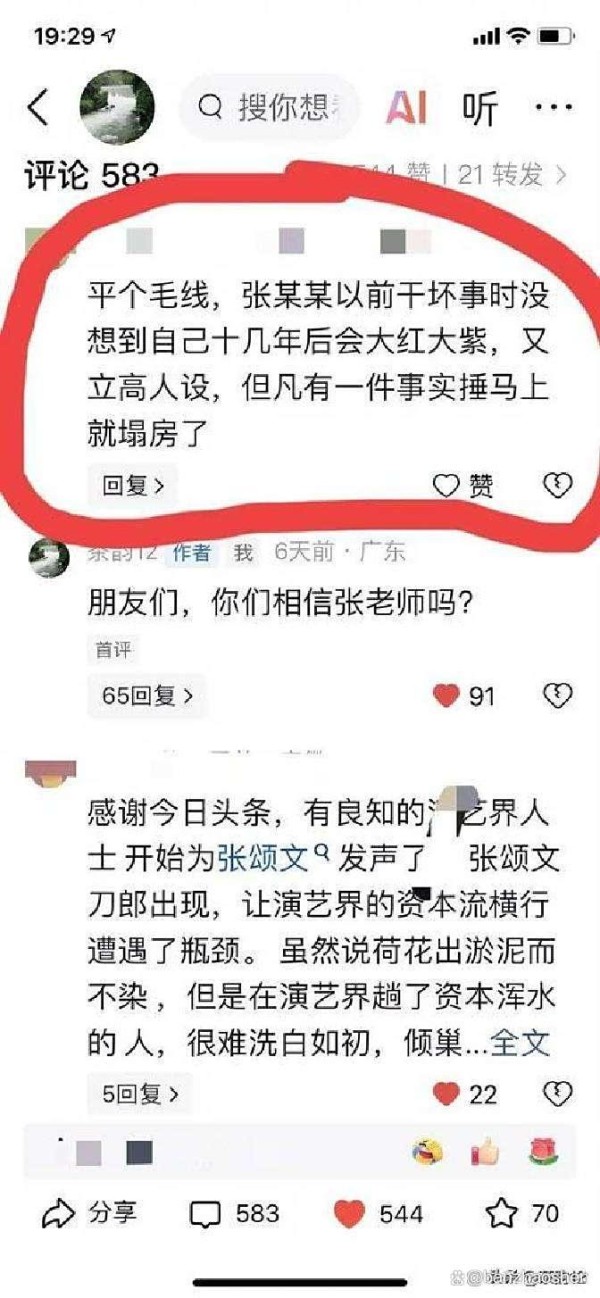
Task: Tap the 听 listen icon
Action: [481, 107]
